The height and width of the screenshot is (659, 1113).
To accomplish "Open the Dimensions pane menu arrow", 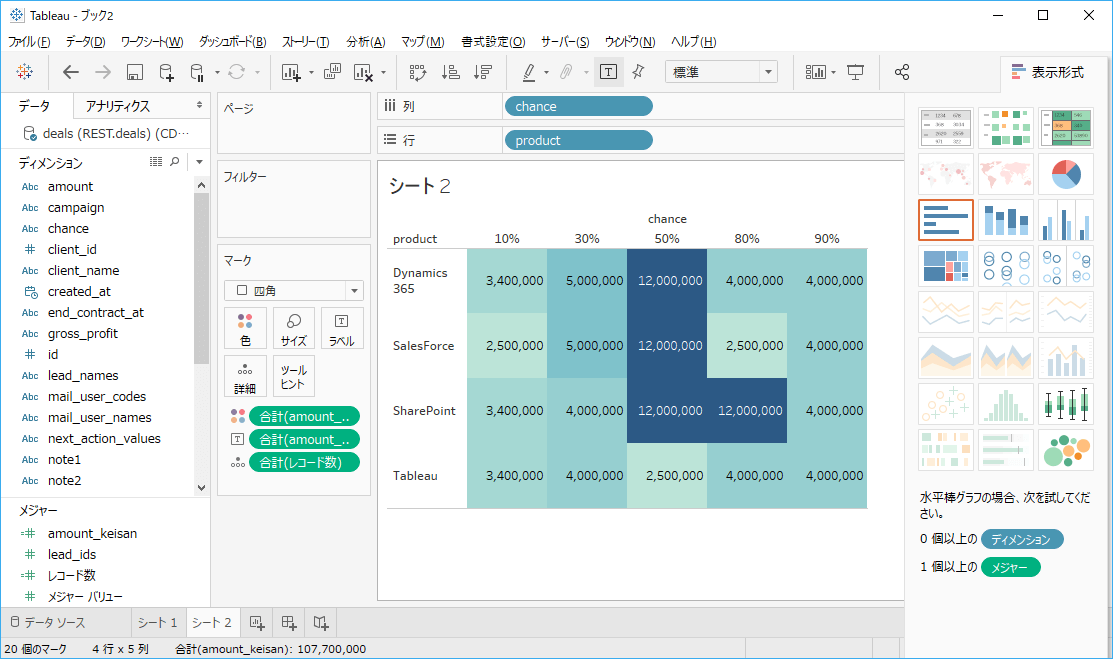I will [199, 162].
